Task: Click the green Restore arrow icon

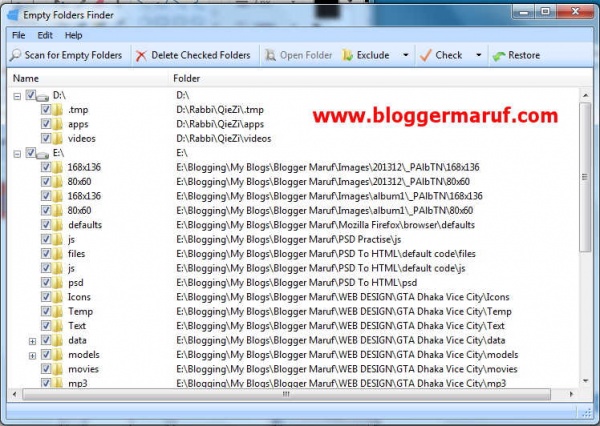Action: coord(499,56)
